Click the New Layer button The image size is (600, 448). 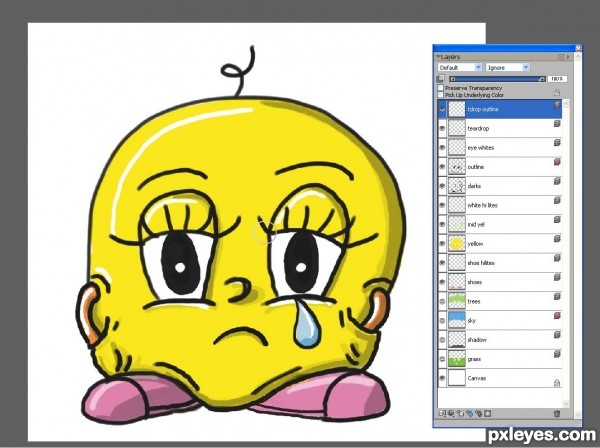pyautogui.click(x=460, y=414)
